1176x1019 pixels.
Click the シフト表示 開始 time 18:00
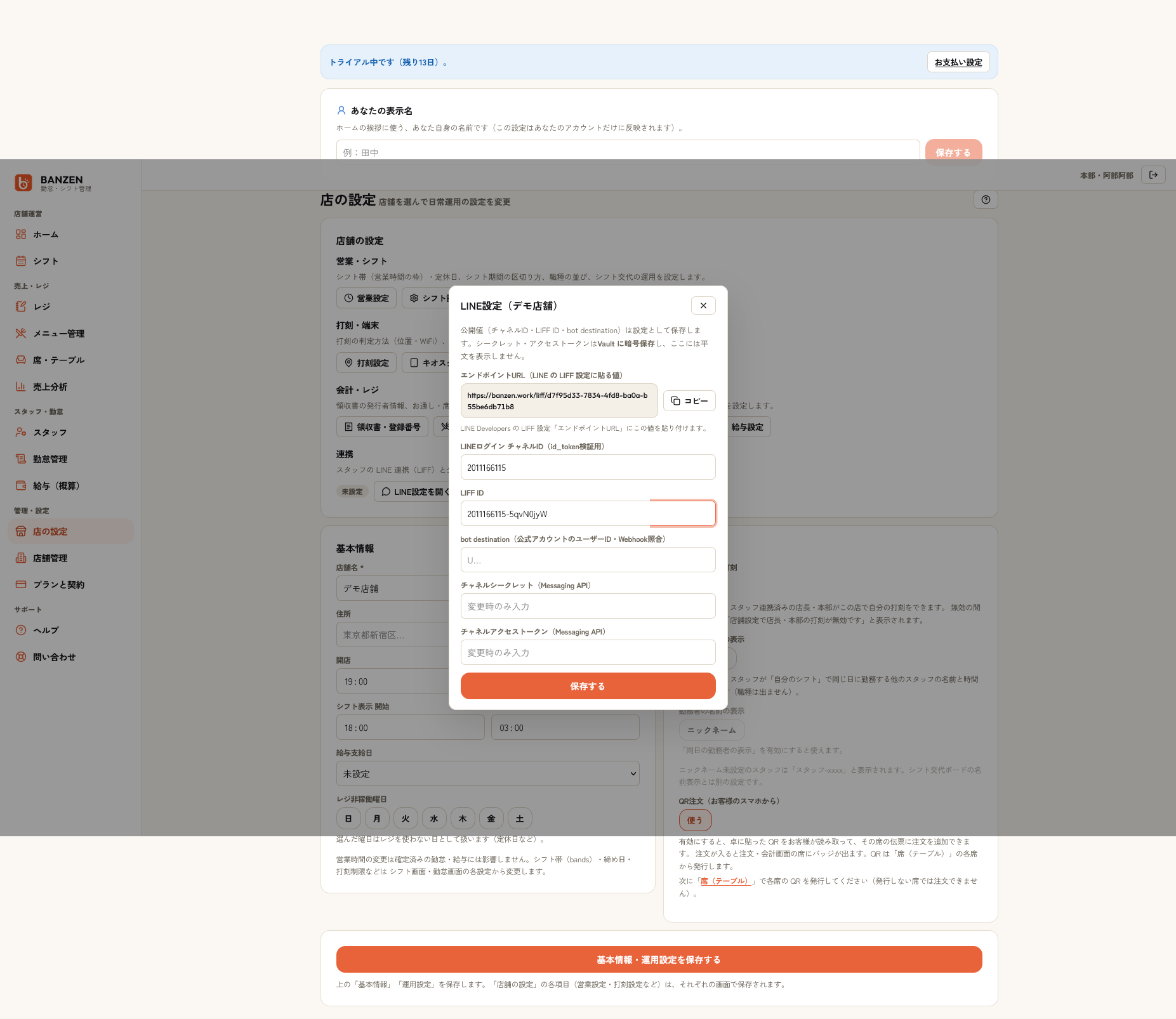click(410, 728)
